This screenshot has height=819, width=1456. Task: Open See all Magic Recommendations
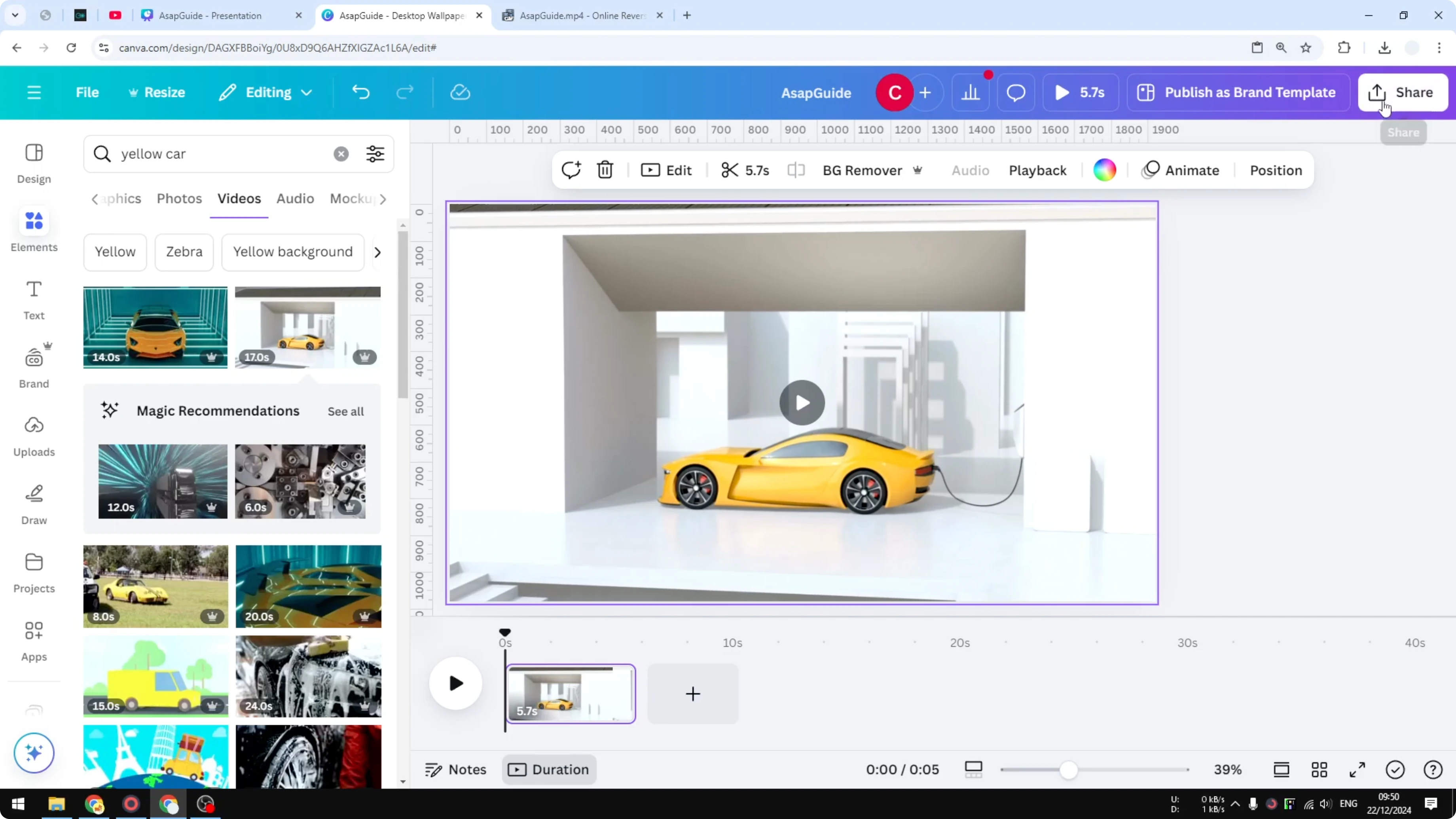coord(345,411)
